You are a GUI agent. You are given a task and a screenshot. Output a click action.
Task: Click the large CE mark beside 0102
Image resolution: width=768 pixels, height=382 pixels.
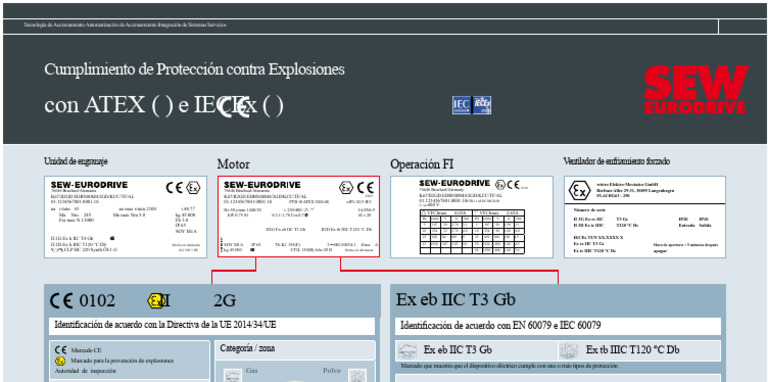pos(62,300)
